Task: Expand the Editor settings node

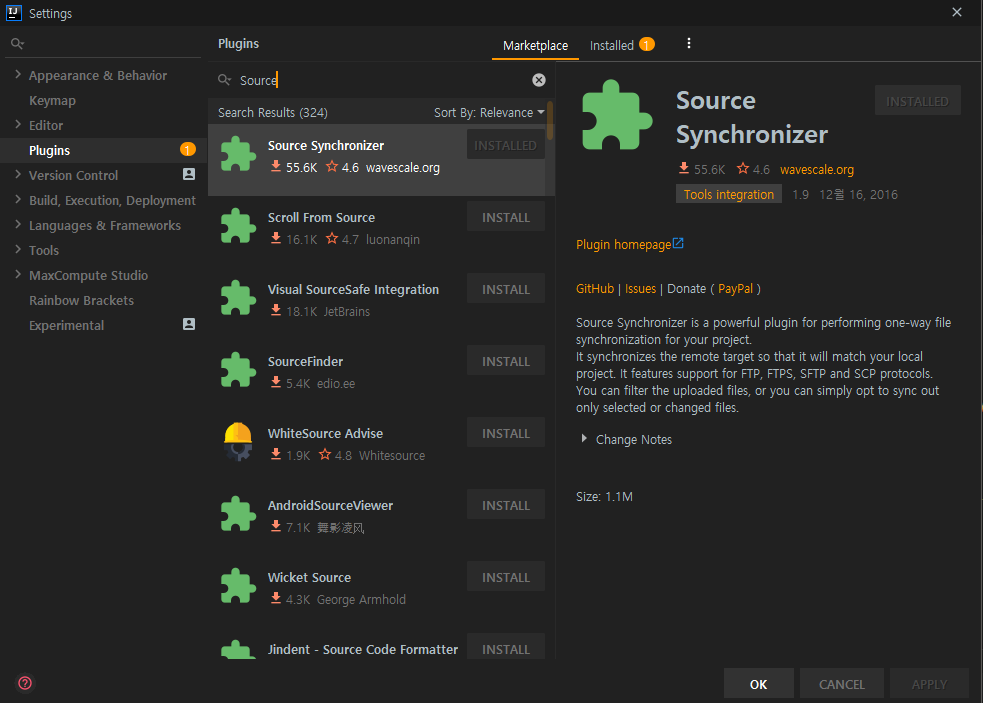Action: [18, 125]
